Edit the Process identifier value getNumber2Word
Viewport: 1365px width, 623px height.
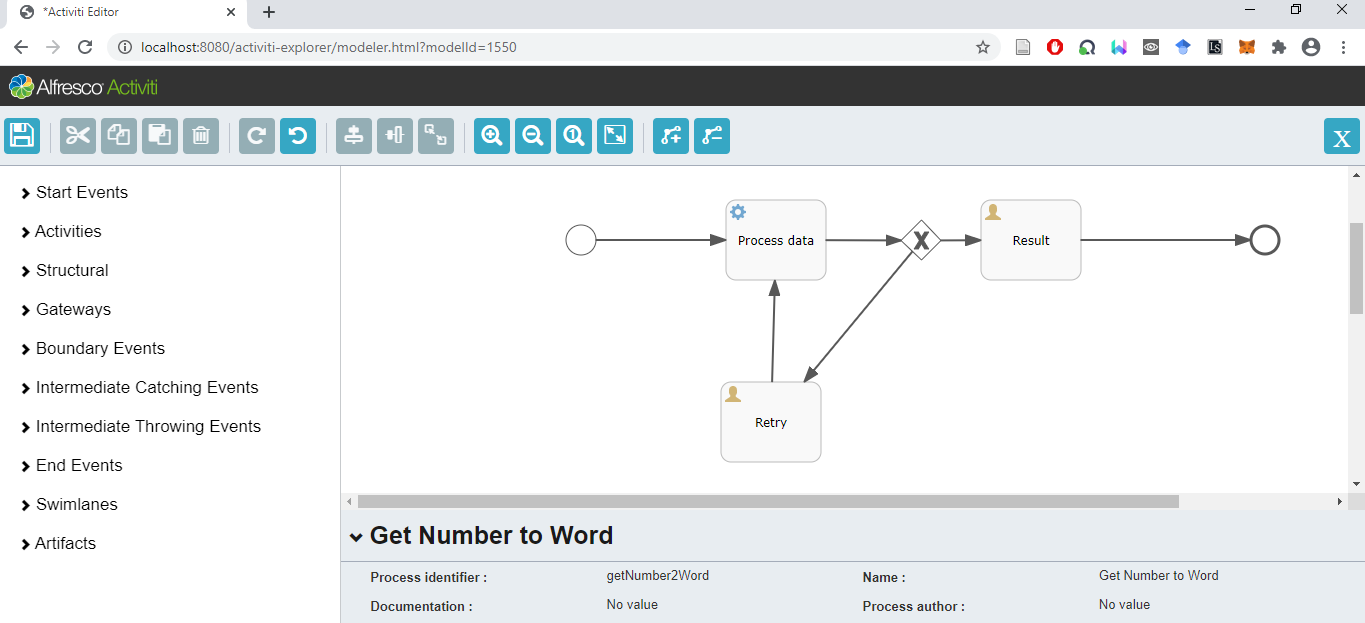[x=657, y=576]
